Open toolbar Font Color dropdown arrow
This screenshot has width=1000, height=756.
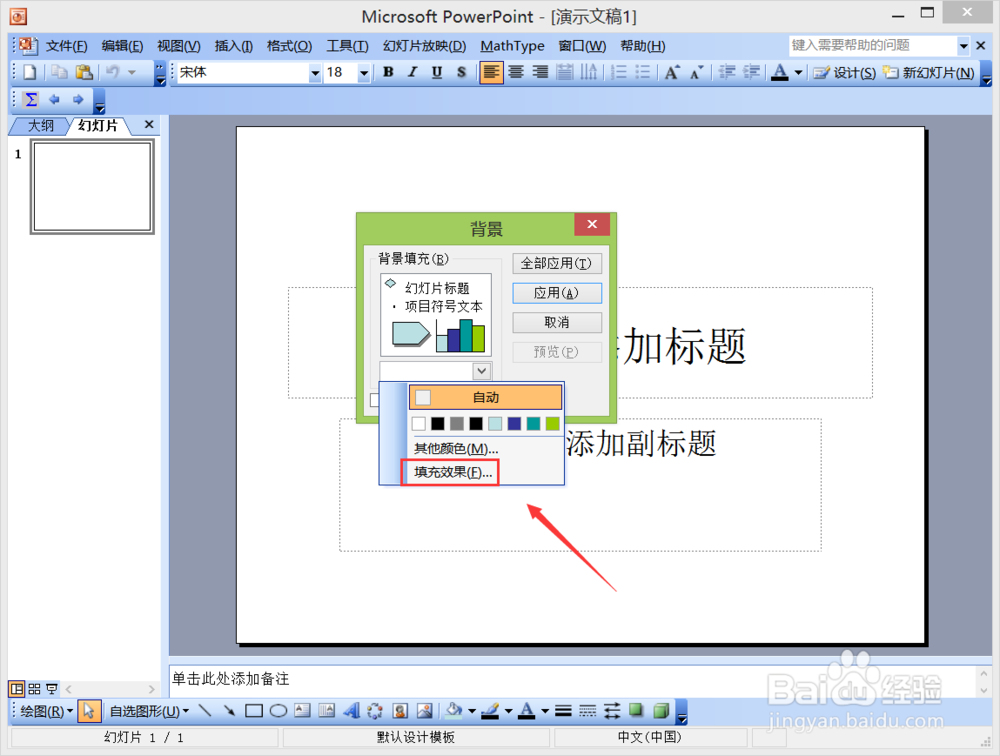[798, 73]
